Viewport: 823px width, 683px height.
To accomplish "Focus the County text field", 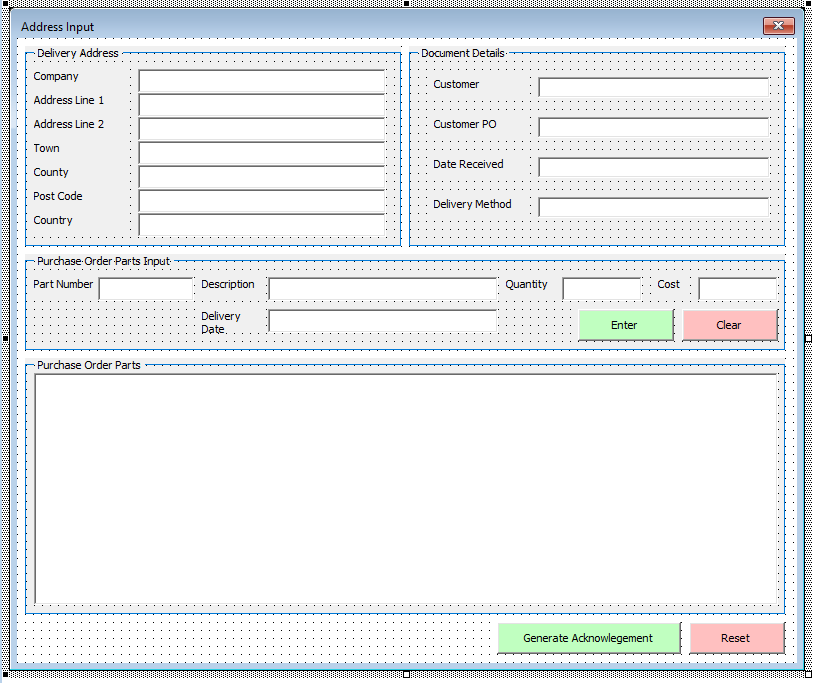I will coord(261,177).
